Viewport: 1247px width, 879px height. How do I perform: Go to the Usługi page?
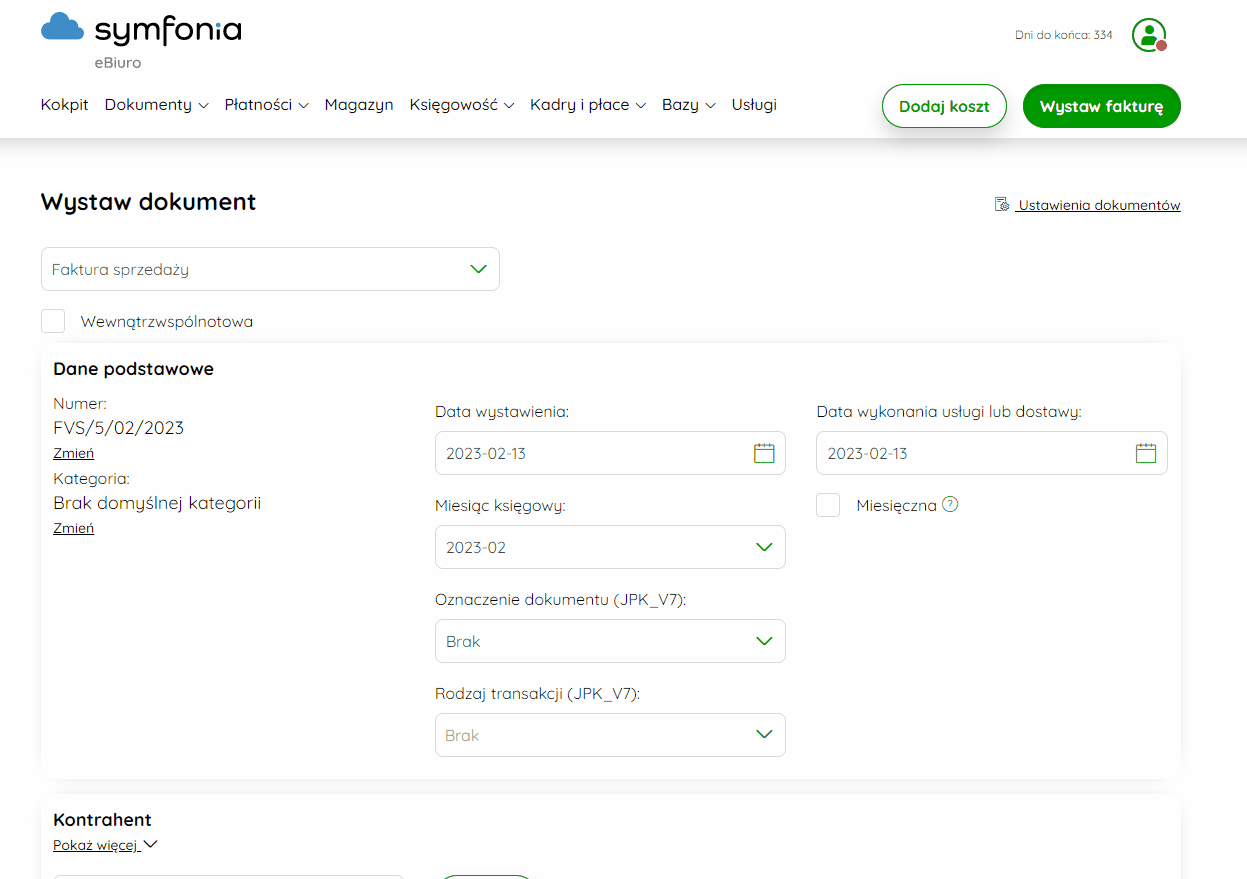coord(754,105)
